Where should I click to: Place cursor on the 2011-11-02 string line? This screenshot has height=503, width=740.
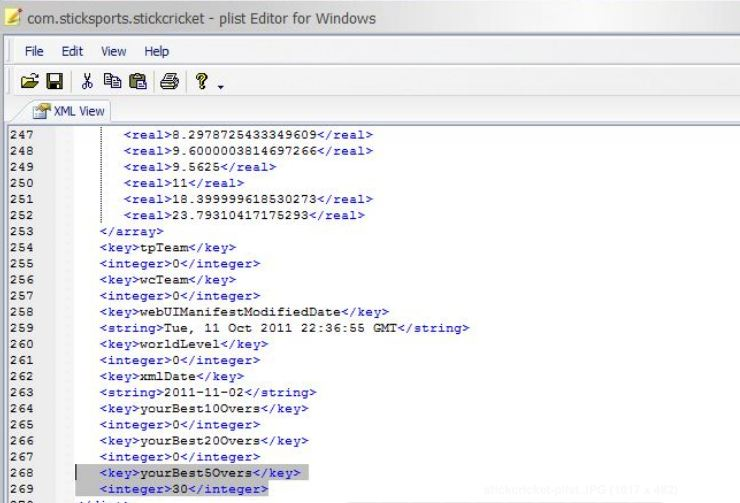(x=207, y=392)
